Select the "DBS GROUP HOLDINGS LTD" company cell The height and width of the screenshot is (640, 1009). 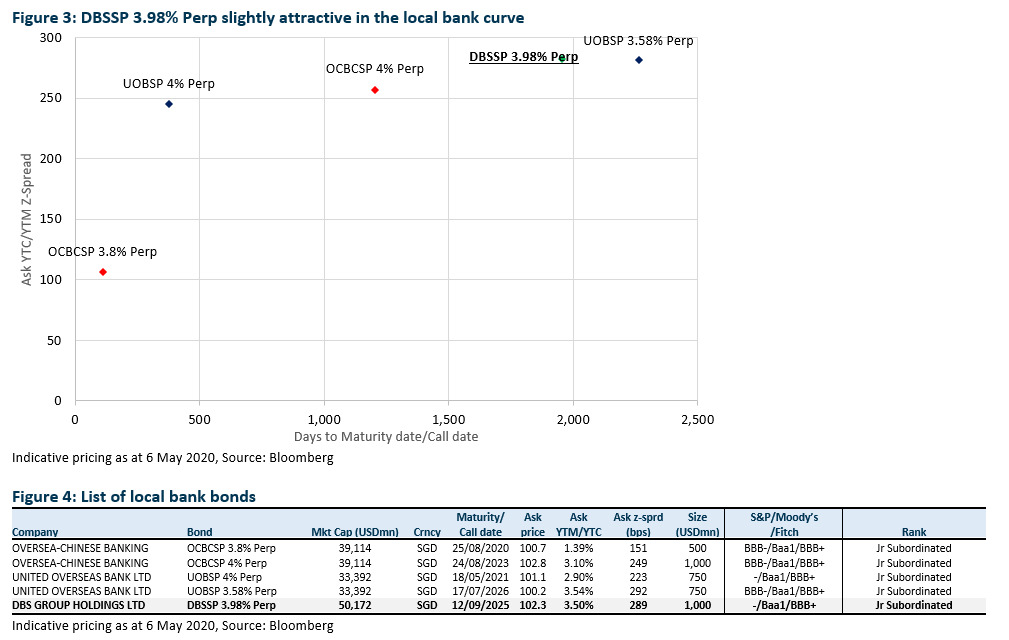coord(79,605)
